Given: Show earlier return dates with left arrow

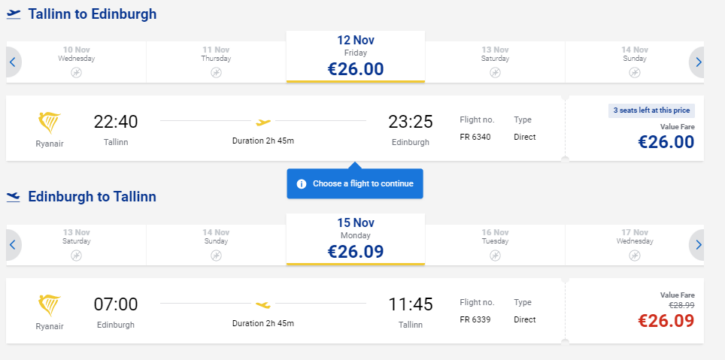Looking at the screenshot, I should pyautogui.click(x=13, y=244).
